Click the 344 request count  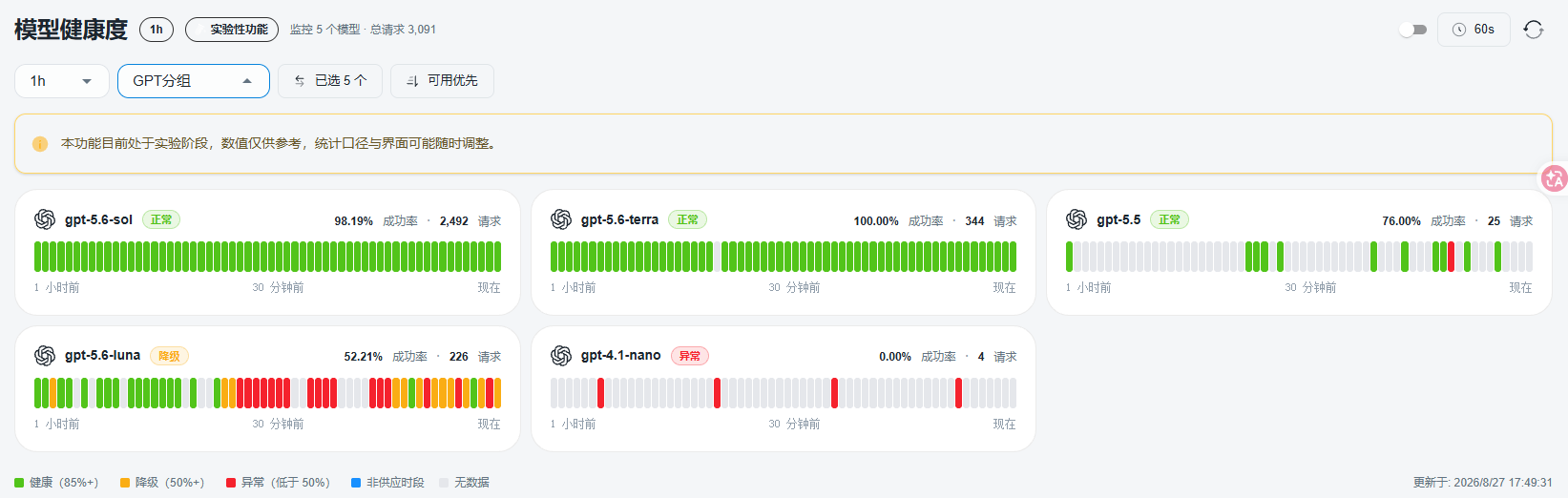pos(974,221)
